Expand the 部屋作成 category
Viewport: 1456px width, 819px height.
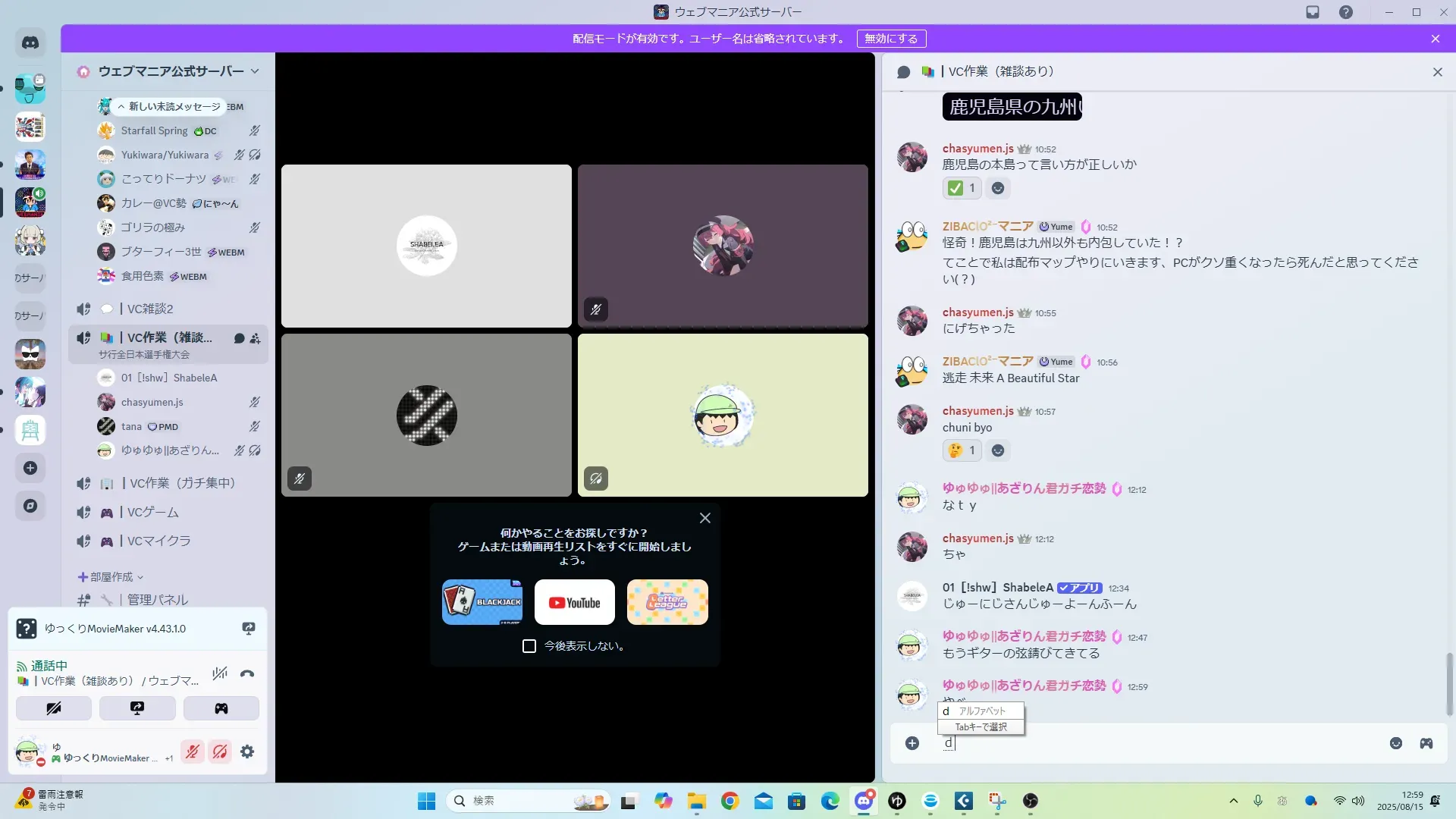pos(111,577)
